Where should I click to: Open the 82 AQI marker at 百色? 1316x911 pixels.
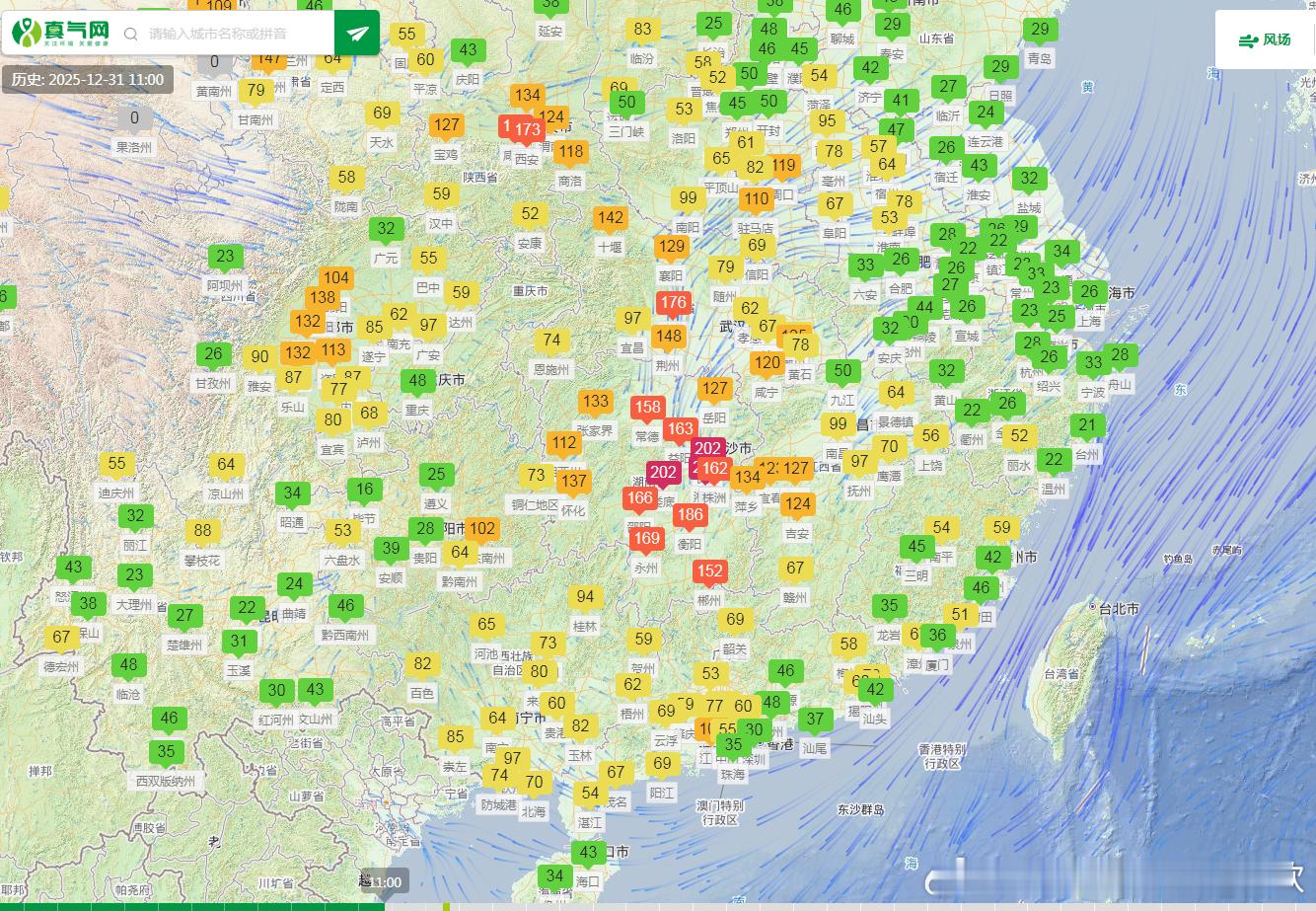coord(422,664)
